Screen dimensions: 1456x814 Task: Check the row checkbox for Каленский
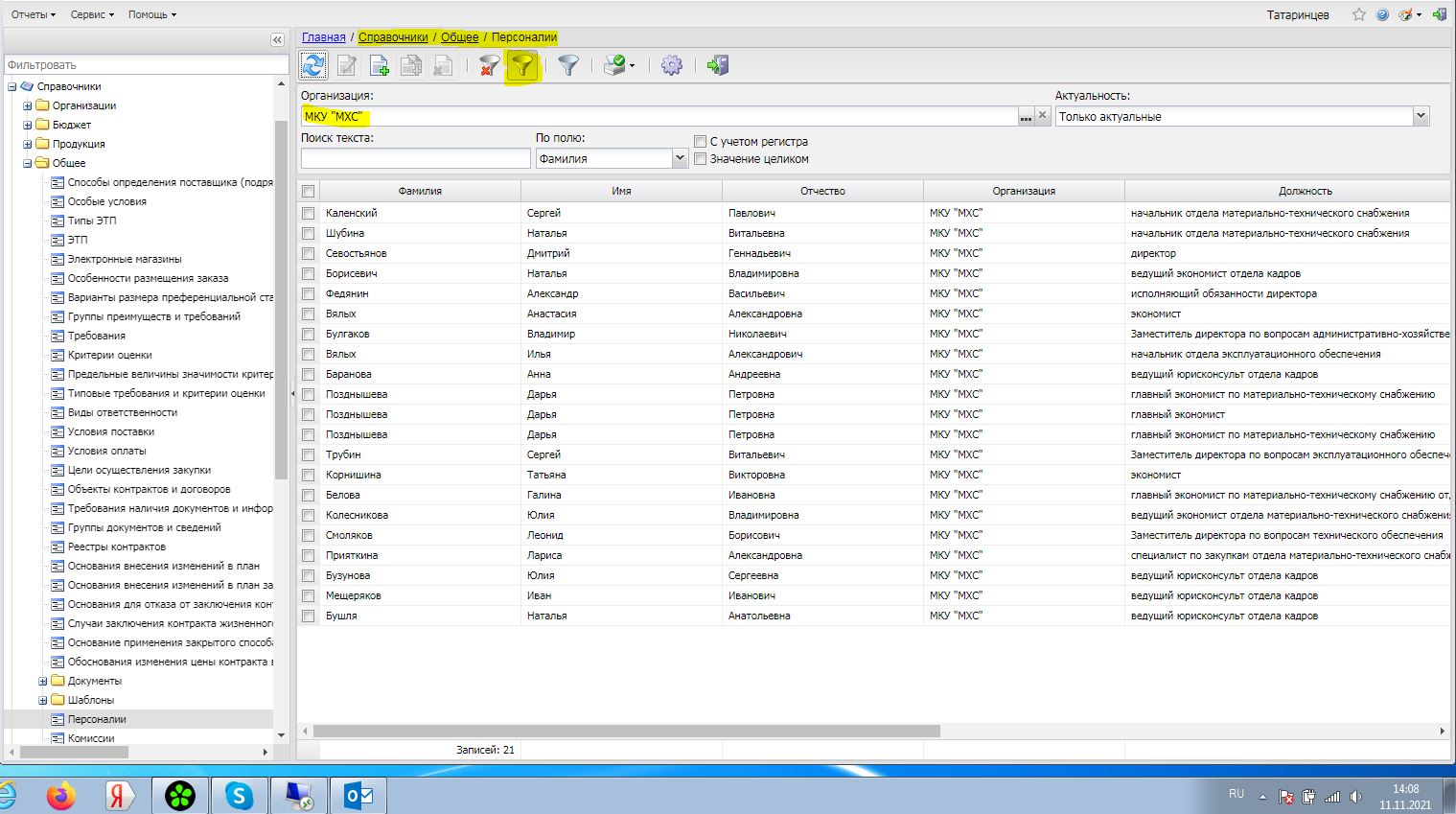pyautogui.click(x=308, y=213)
